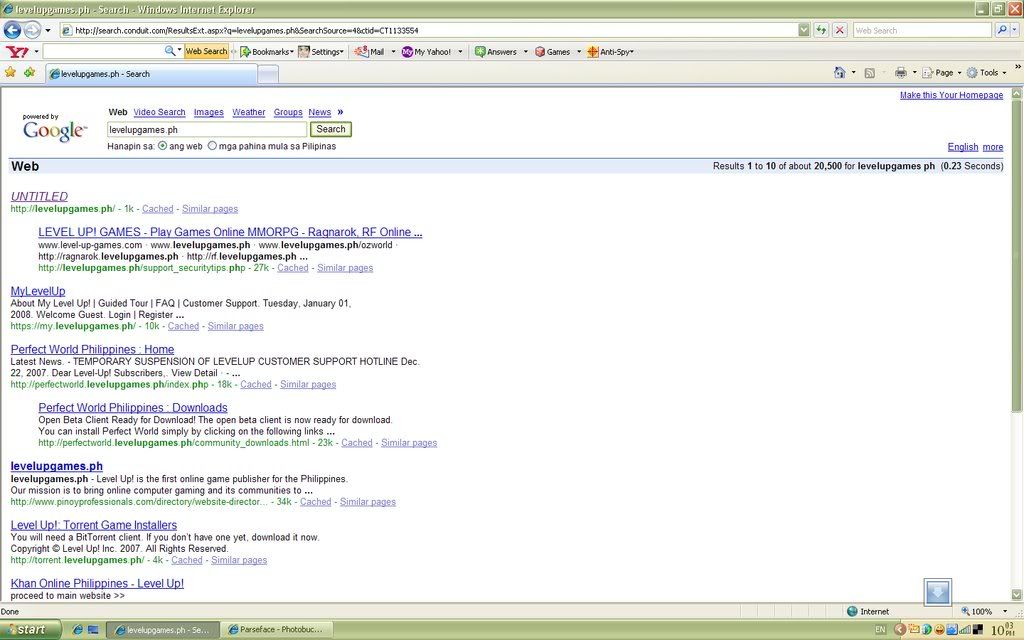1024x640 pixels.
Task: Expand the Tools menu dropdown
Action: pos(987,73)
